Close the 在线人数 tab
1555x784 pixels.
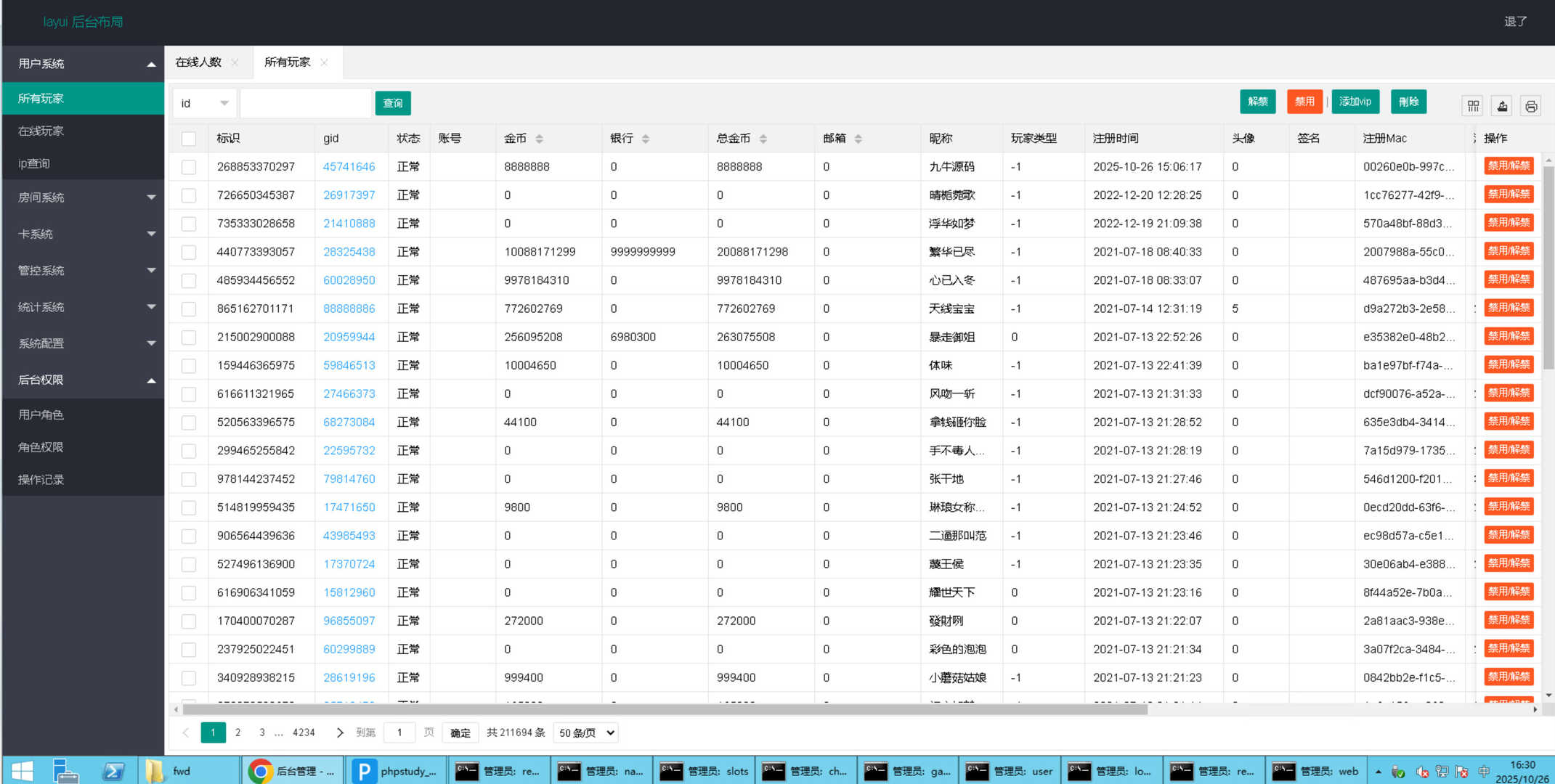pyautogui.click(x=235, y=62)
